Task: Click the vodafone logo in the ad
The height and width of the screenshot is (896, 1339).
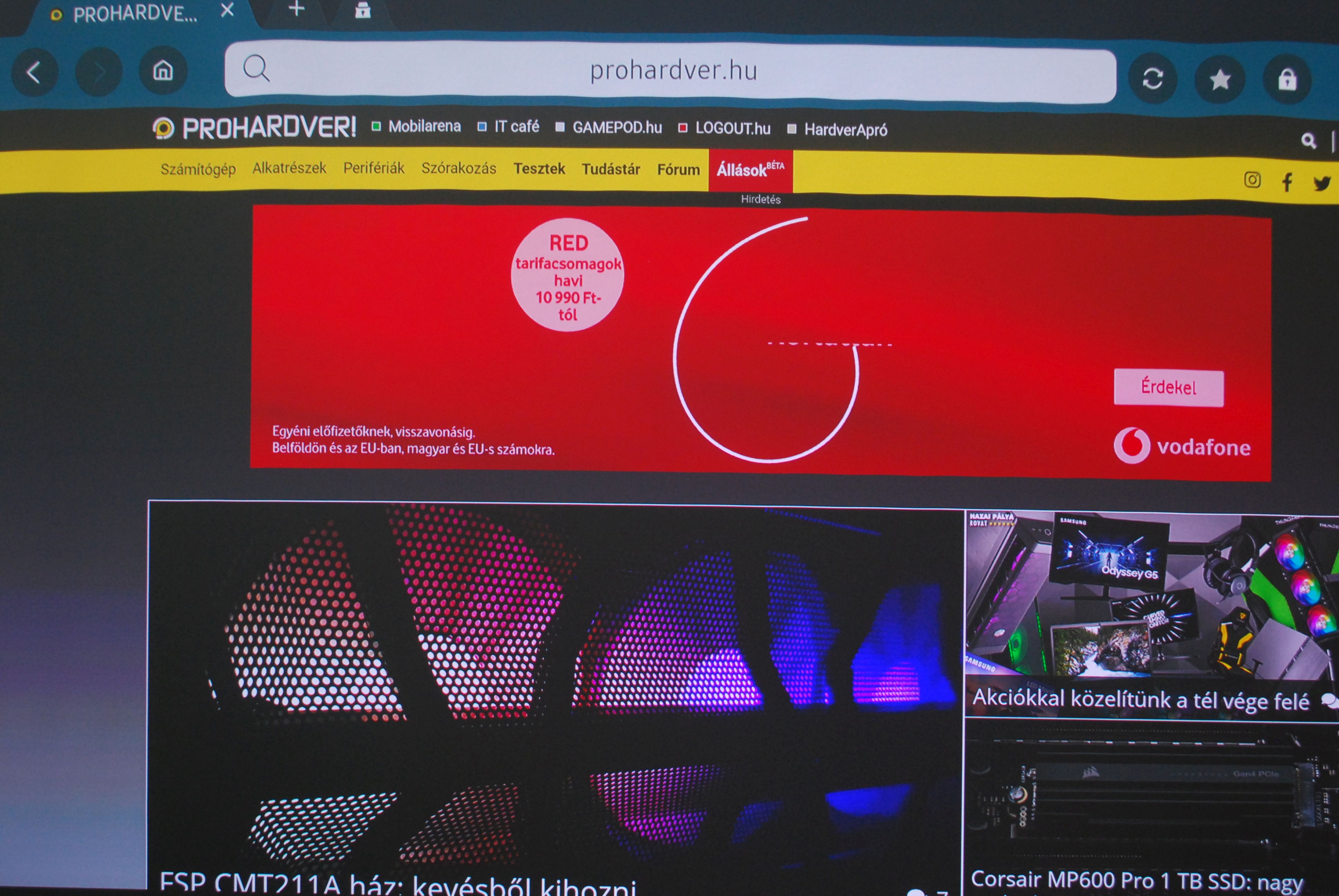Action: coord(1182,446)
